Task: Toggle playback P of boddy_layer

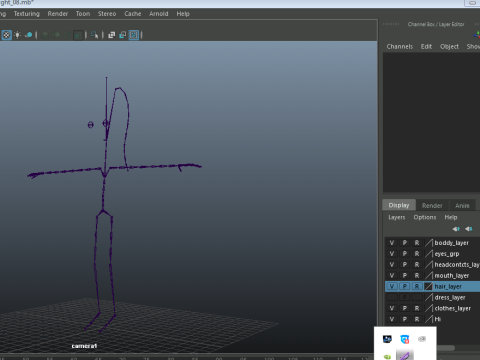Action: coord(404,243)
